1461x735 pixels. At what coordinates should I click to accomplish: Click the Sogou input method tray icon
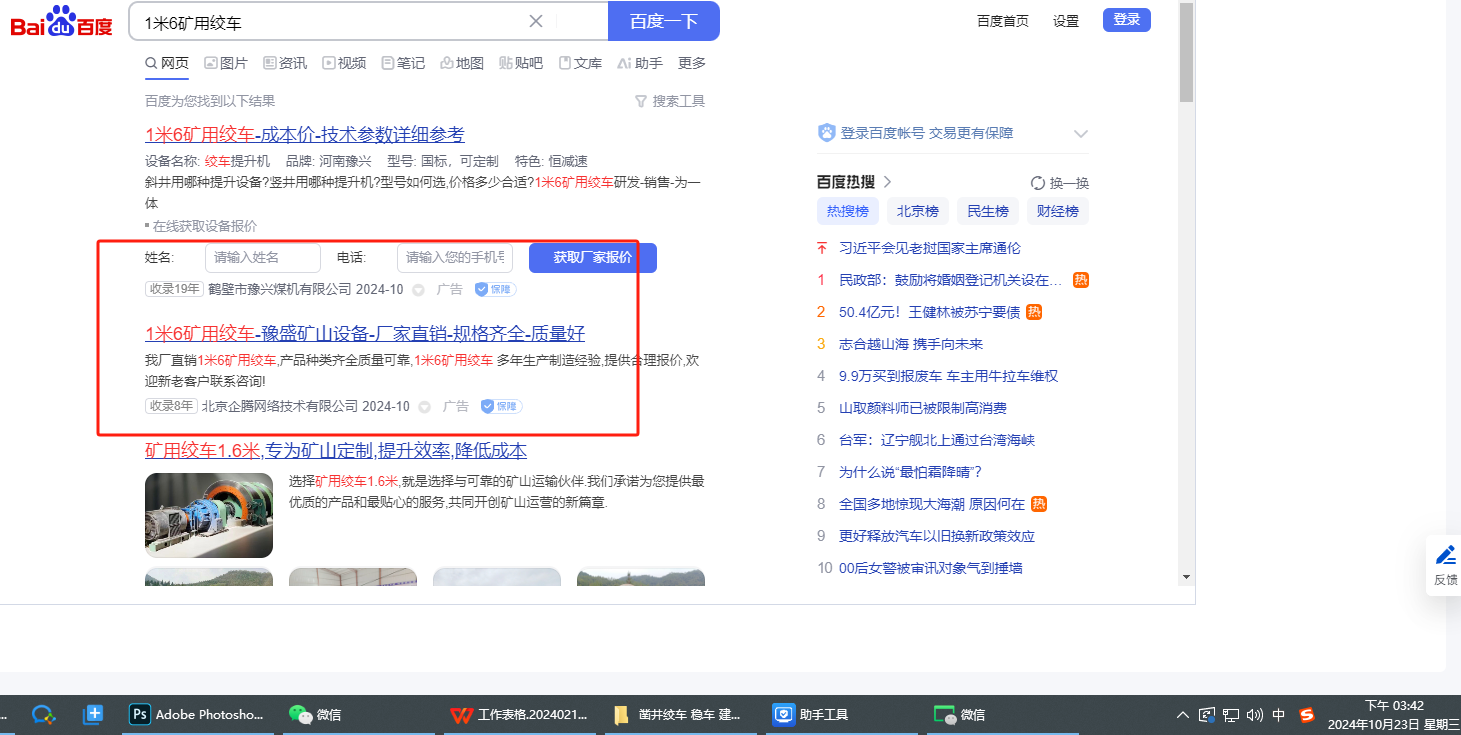coord(1307,715)
